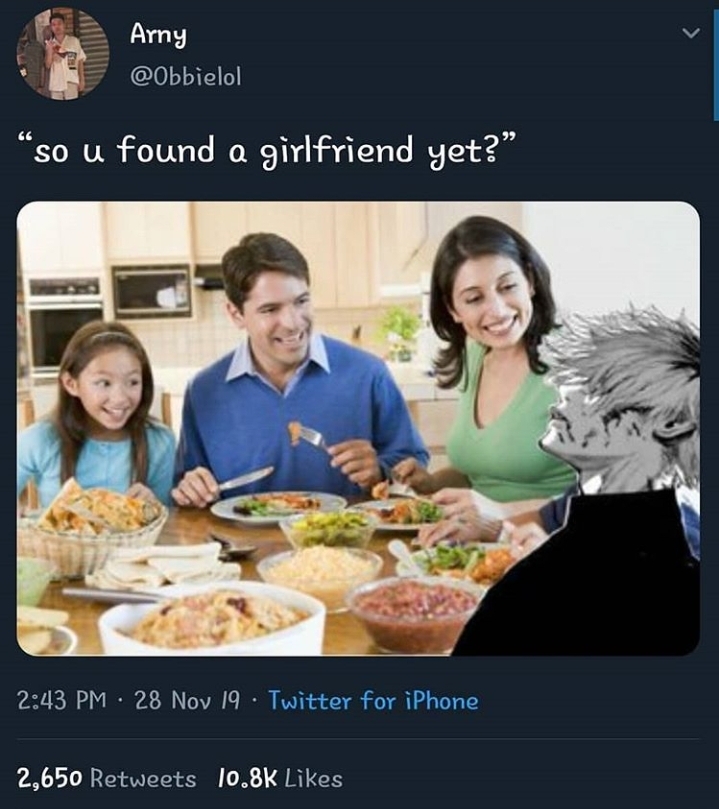The width and height of the screenshot is (719, 809).
Task: Click the microwave in the photo background
Action: pos(151,290)
